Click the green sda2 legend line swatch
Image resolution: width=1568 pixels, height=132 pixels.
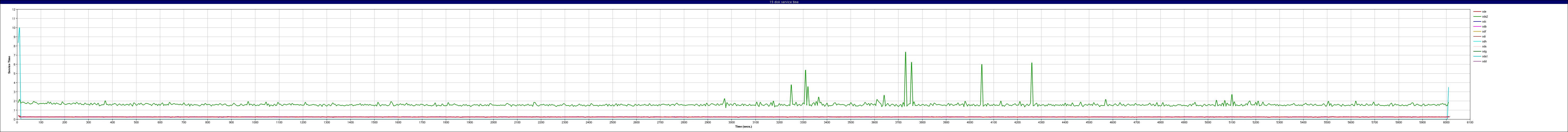point(1477,16)
